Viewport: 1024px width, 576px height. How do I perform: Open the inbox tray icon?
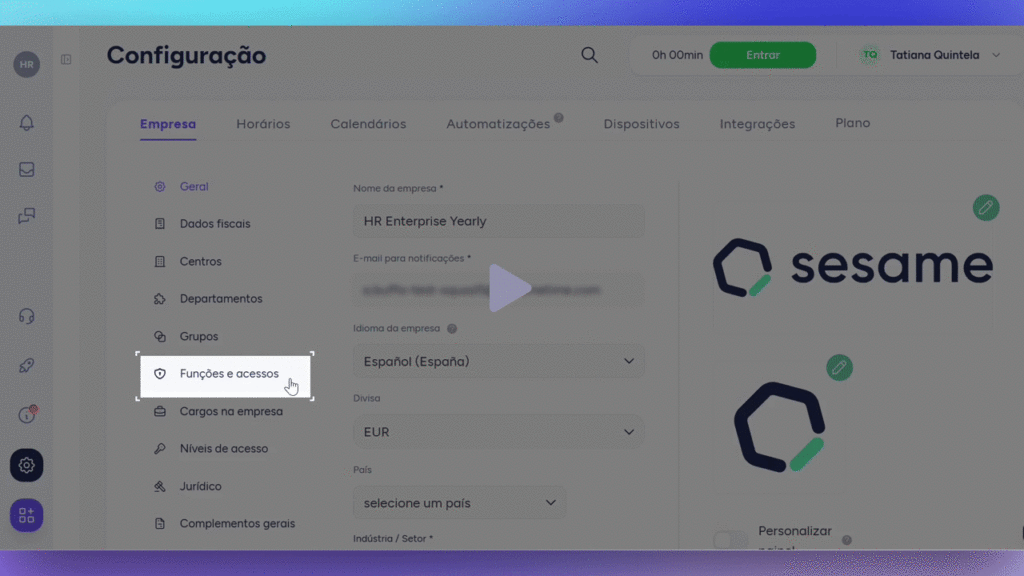coord(27,169)
